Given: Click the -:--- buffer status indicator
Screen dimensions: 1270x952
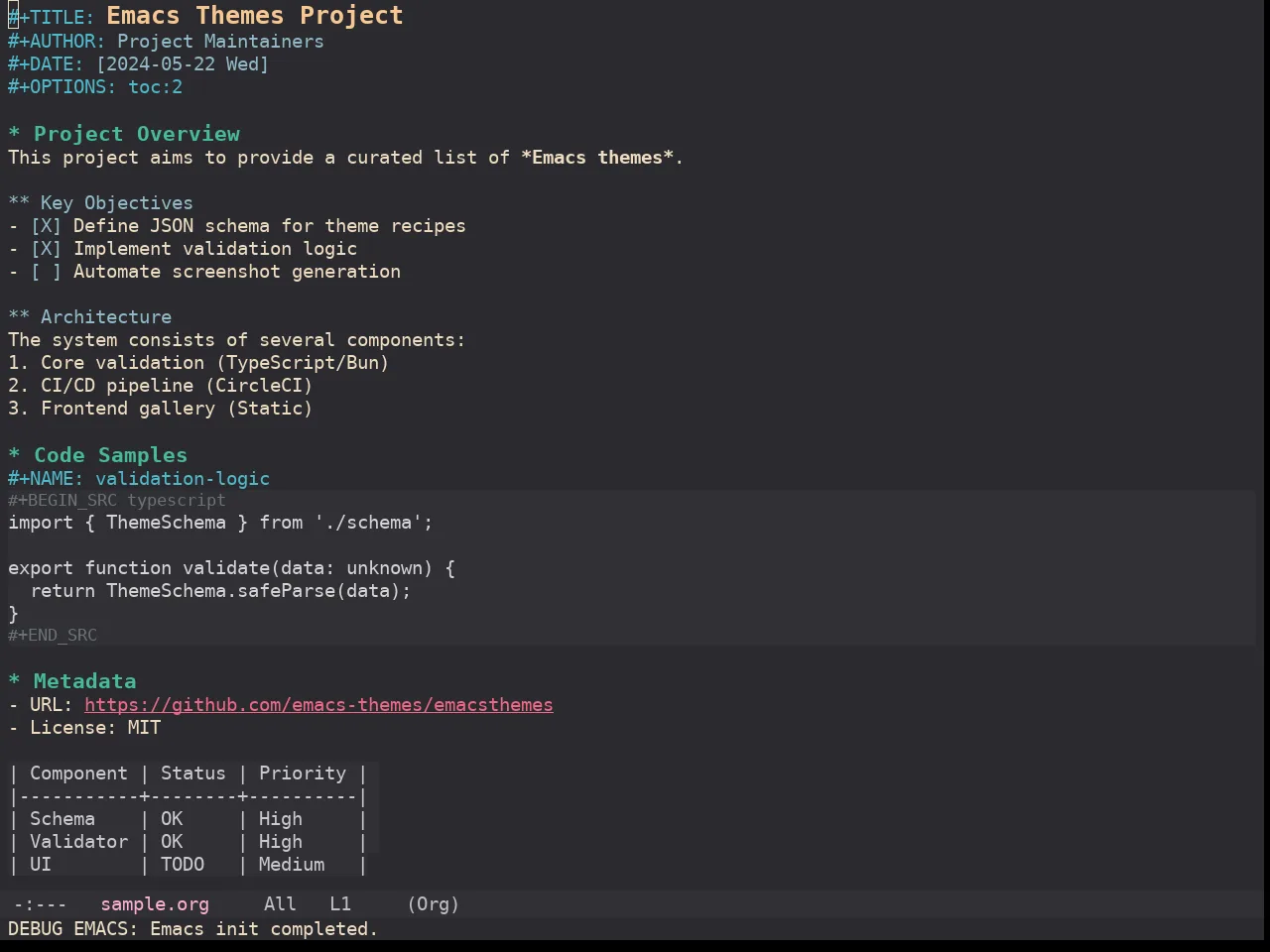Looking at the screenshot, I should 41,904.
